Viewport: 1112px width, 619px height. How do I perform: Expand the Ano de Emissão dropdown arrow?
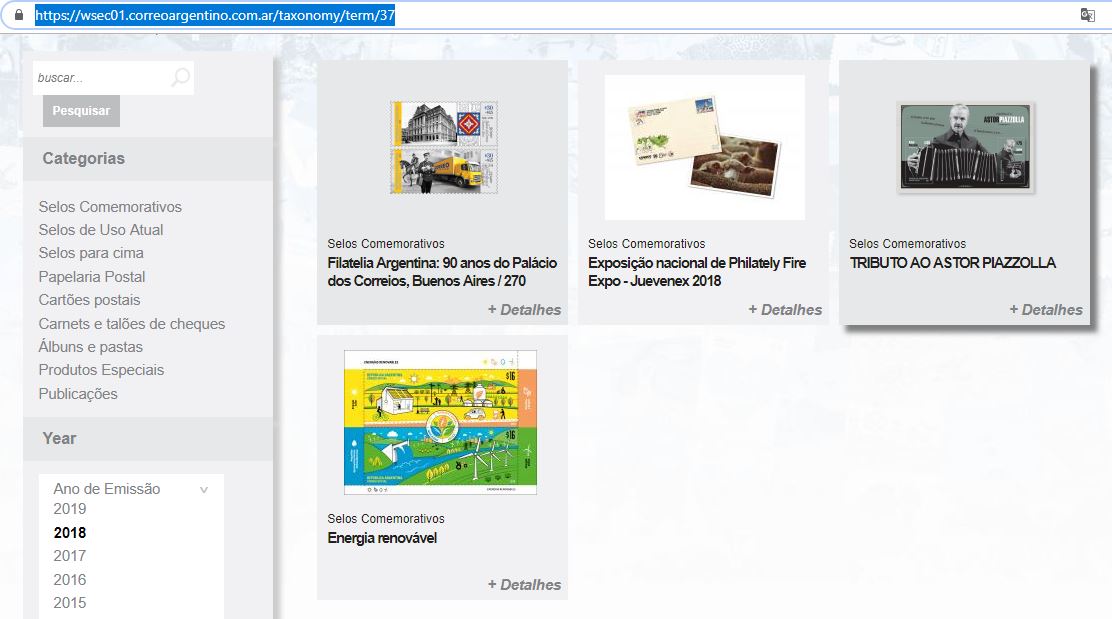point(204,489)
